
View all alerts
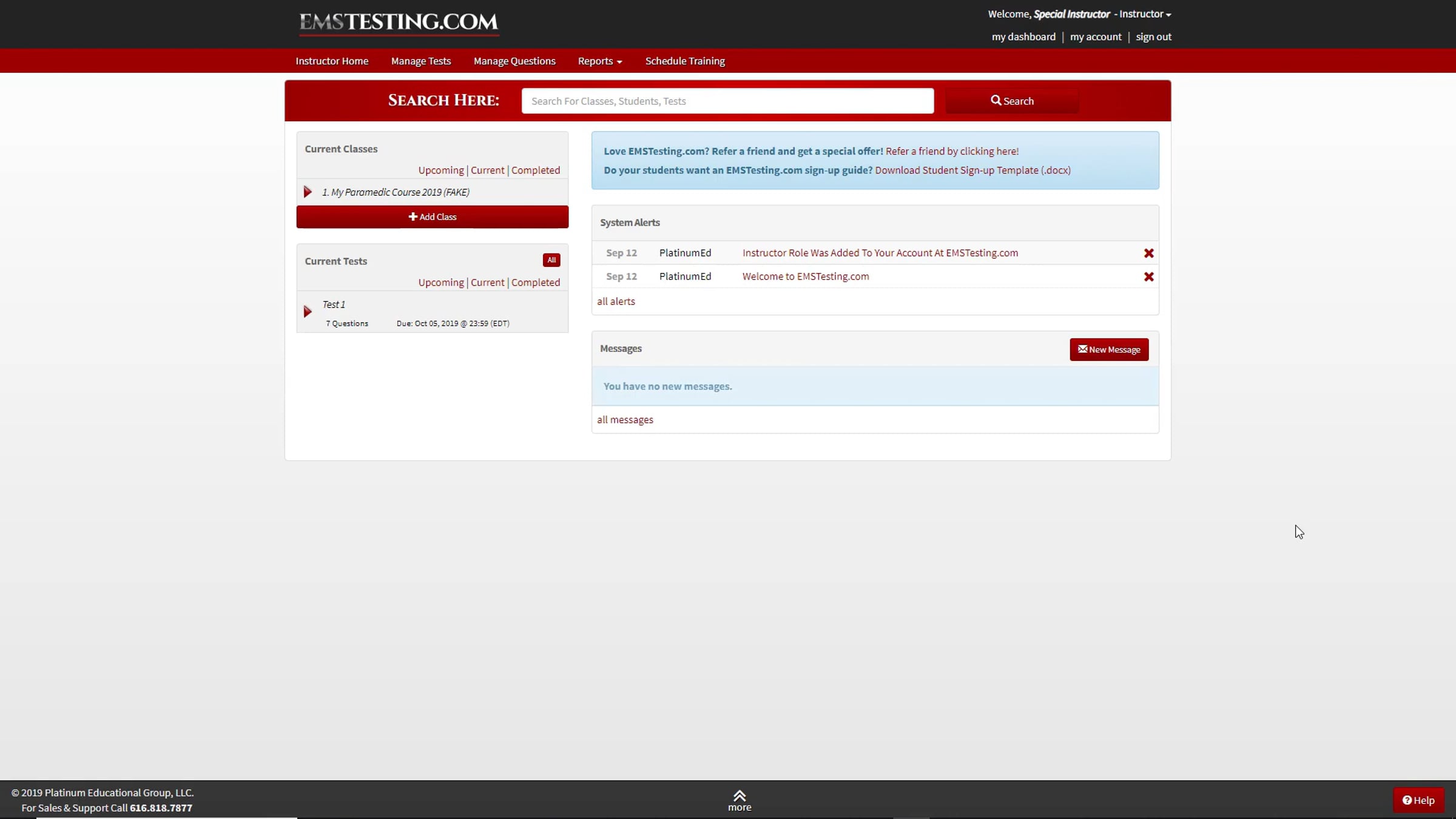coord(616,302)
